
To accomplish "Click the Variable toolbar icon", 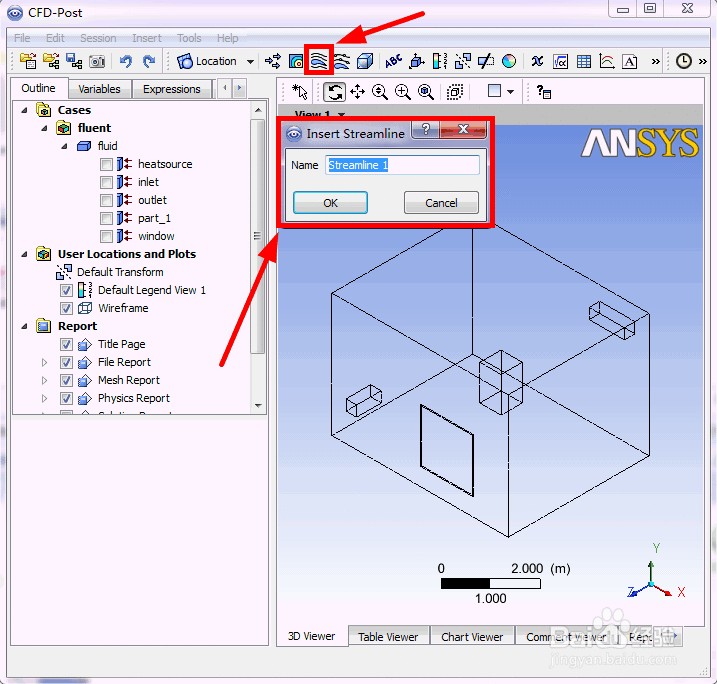I will [x=537, y=61].
